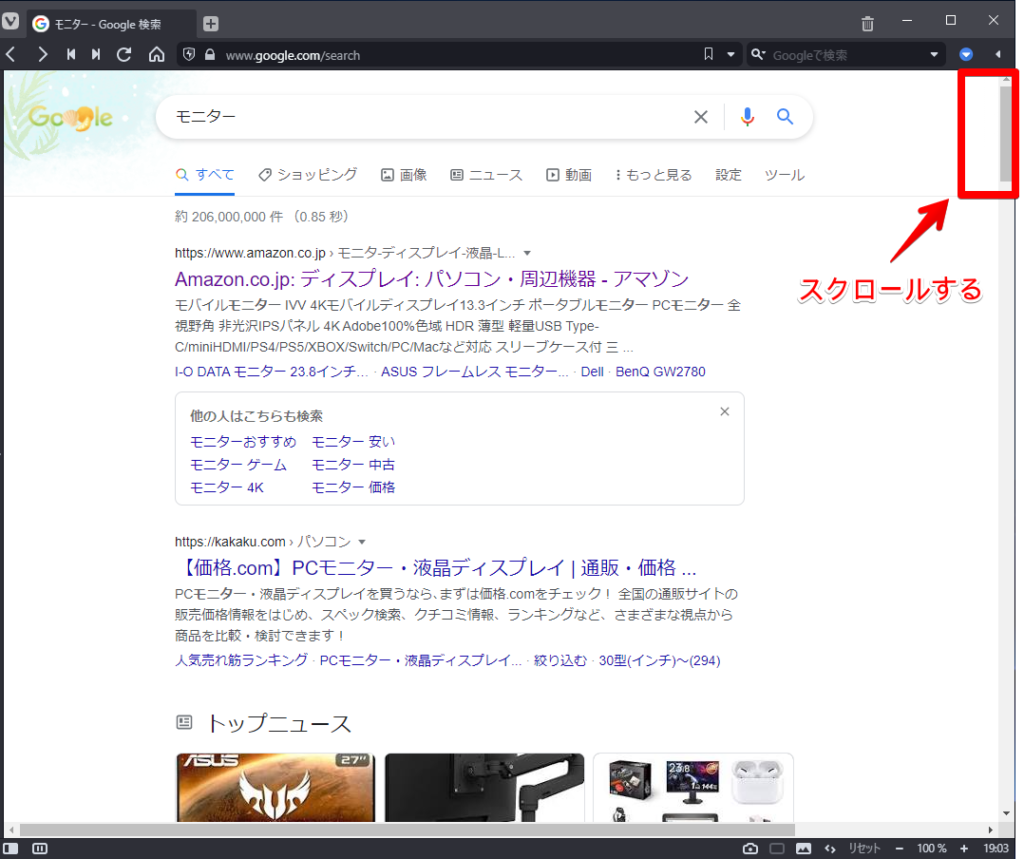Search モニター 安い suggestion
The image size is (1024, 859).
coord(353,442)
